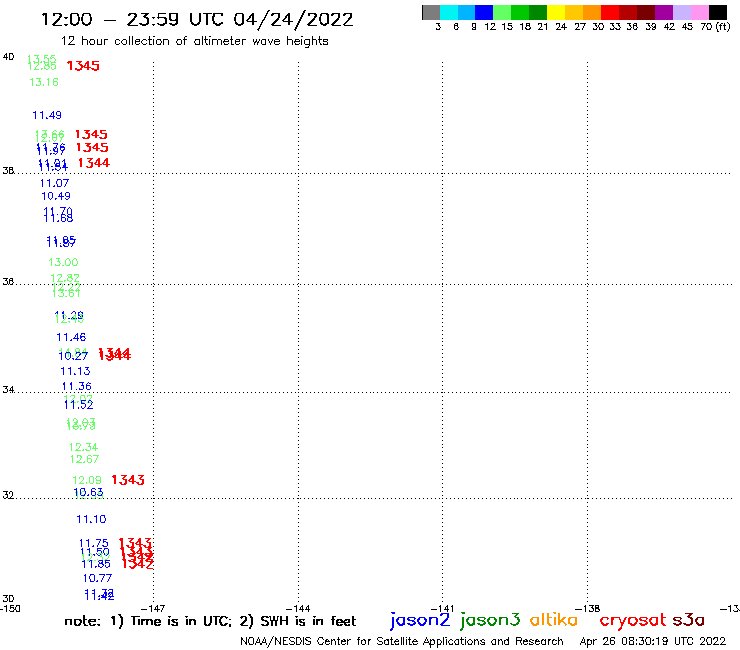Select the purple swatch between 39 and 42

[x=664, y=12]
